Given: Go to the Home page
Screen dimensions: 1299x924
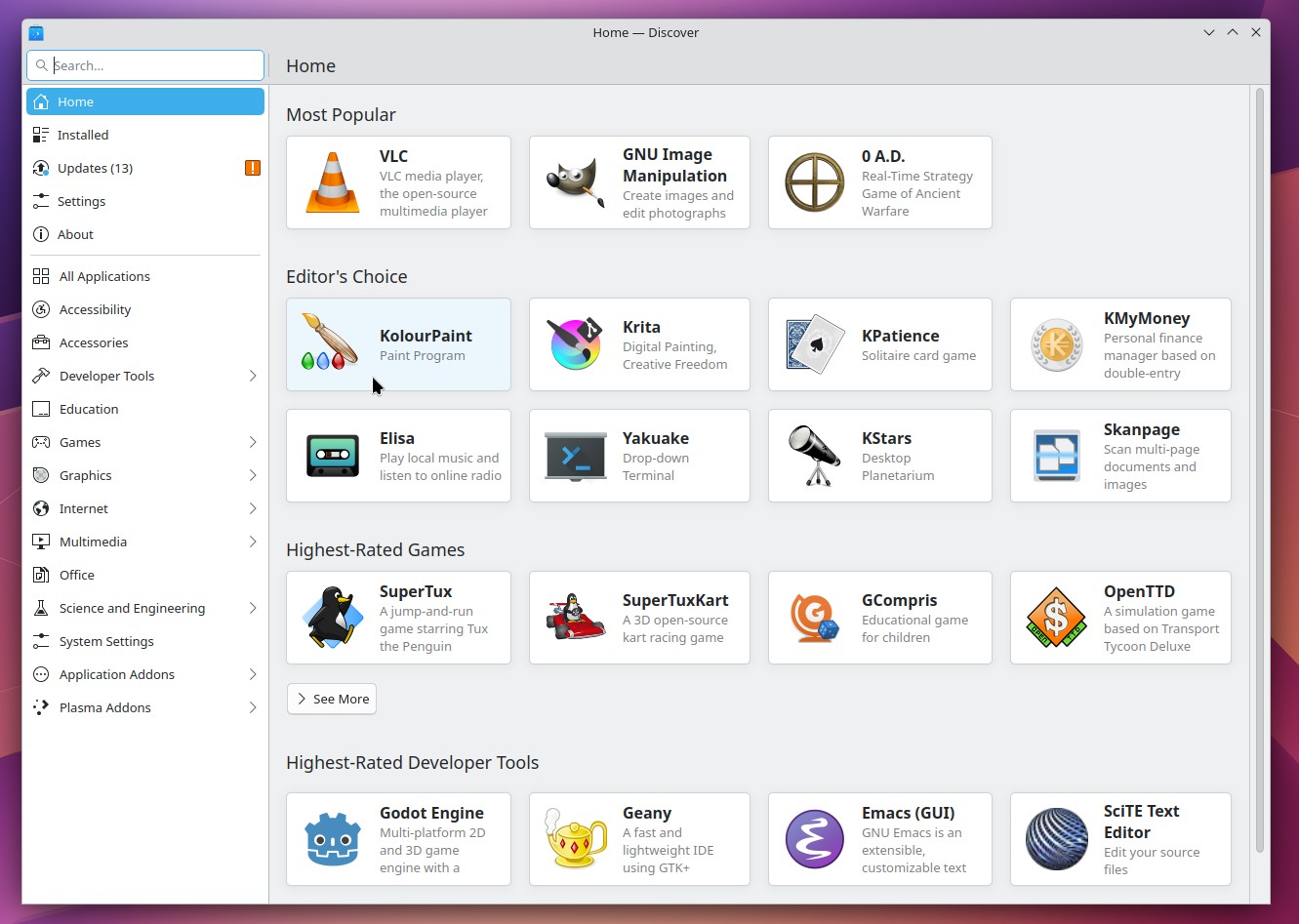Looking at the screenshot, I should coord(145,101).
